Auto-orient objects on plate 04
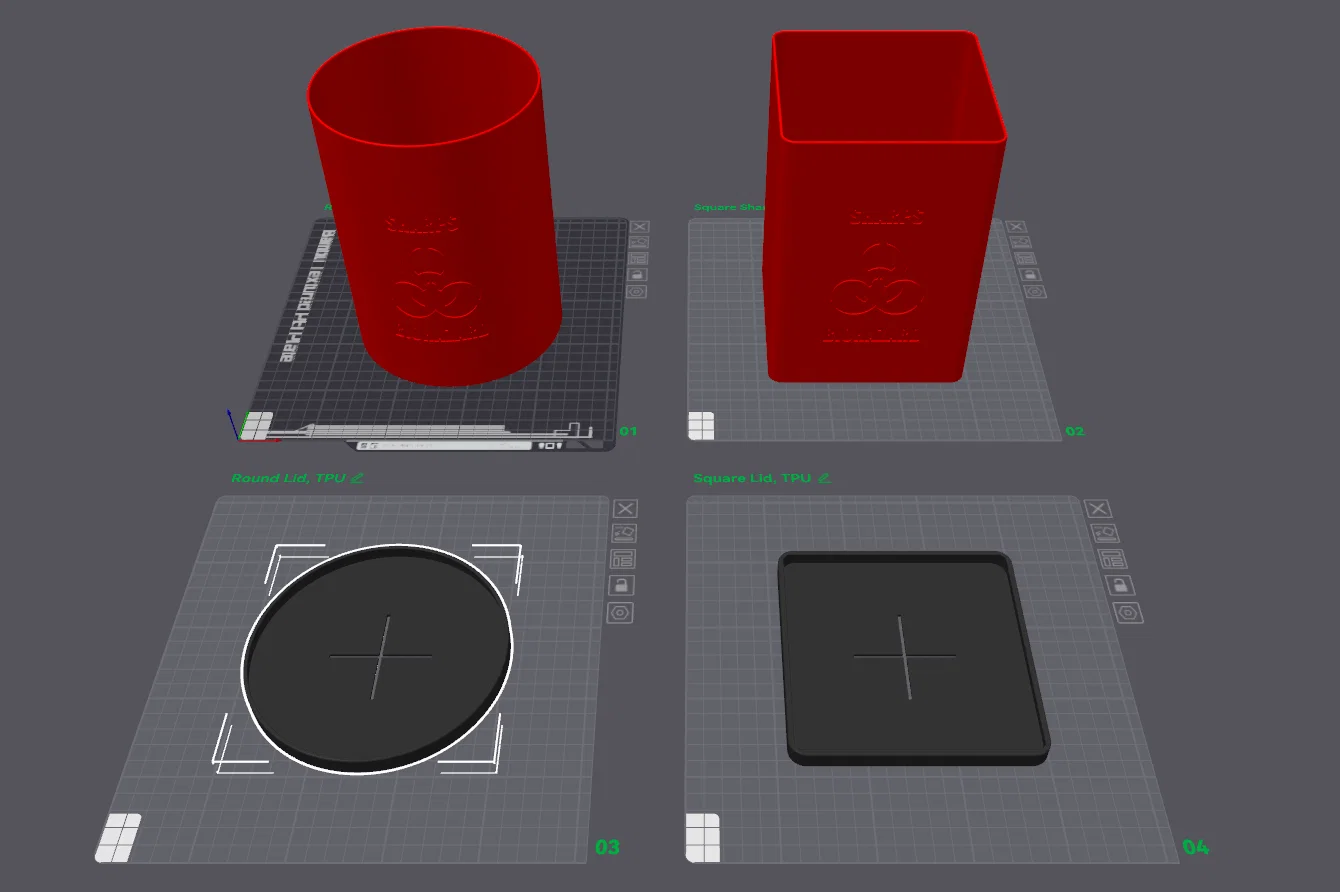The image size is (1340, 892). tap(1105, 534)
